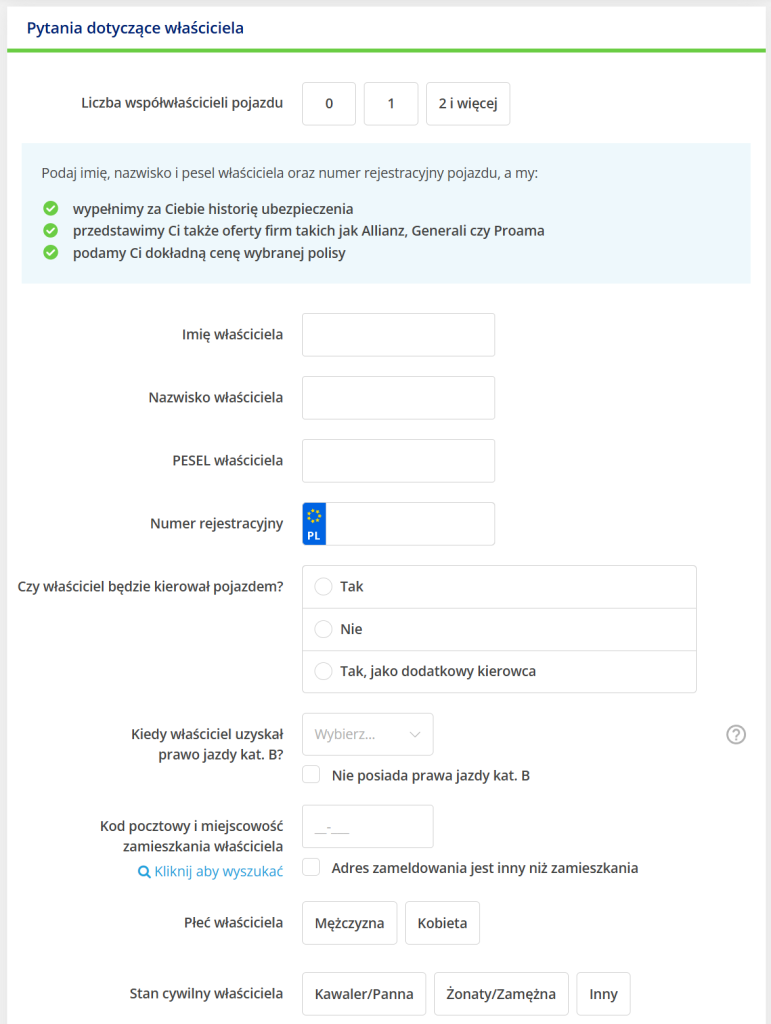Pick Żonaty/Zamężna marital status
Image resolution: width=771 pixels, height=1024 pixels.
click(501, 994)
